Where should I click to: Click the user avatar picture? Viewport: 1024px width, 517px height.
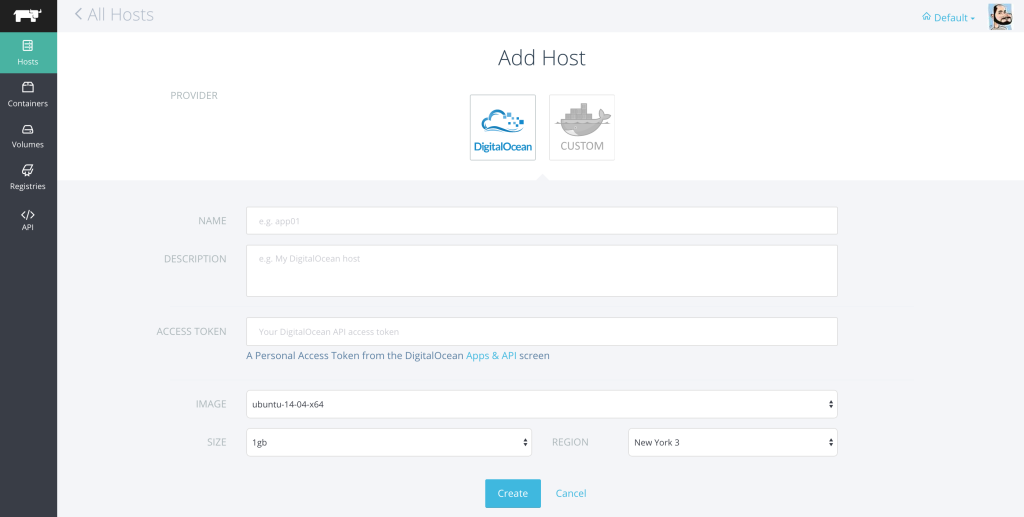click(1000, 16)
